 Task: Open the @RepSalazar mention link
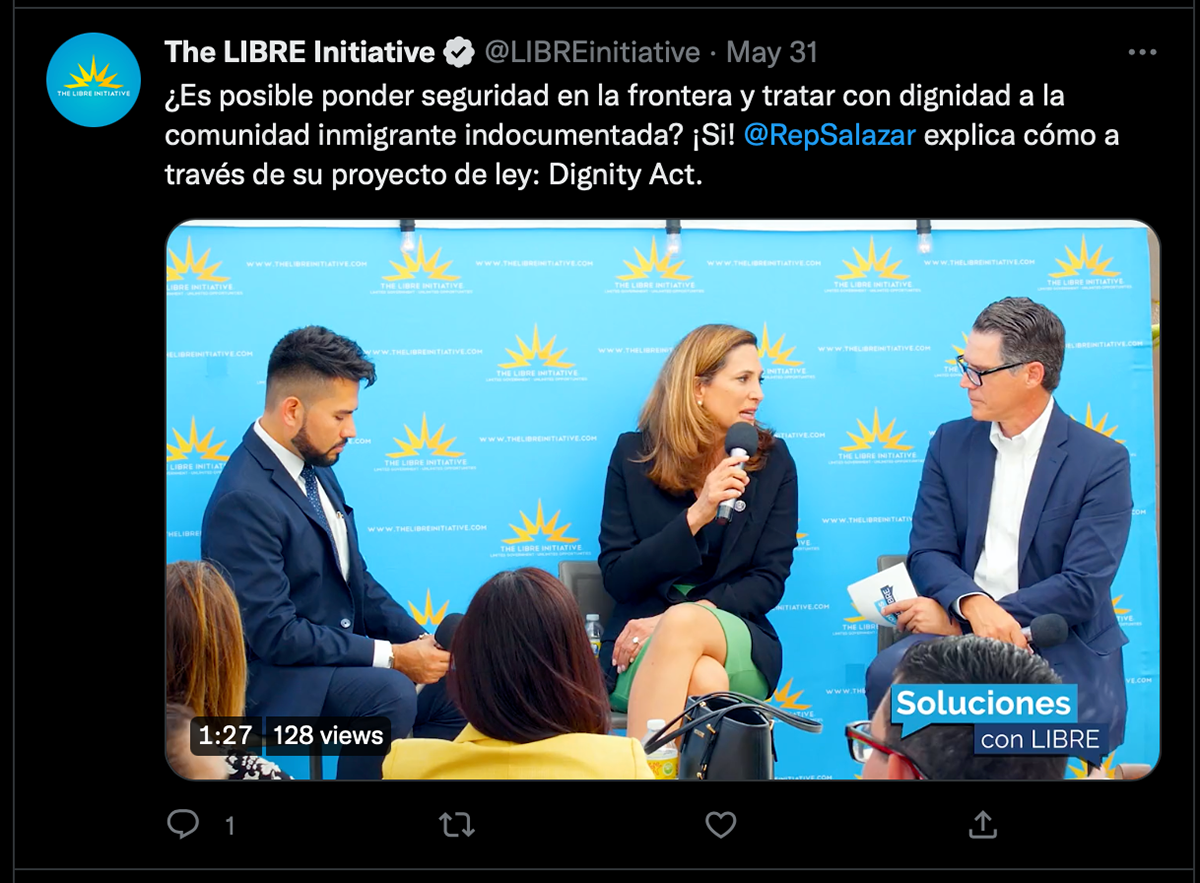830,135
